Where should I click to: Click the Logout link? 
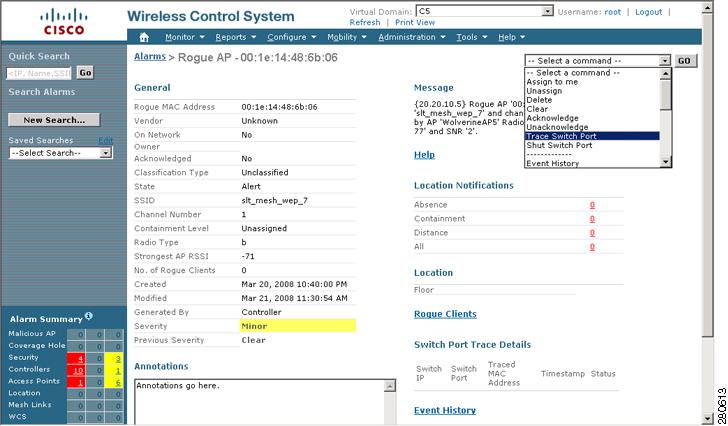[x=649, y=12]
